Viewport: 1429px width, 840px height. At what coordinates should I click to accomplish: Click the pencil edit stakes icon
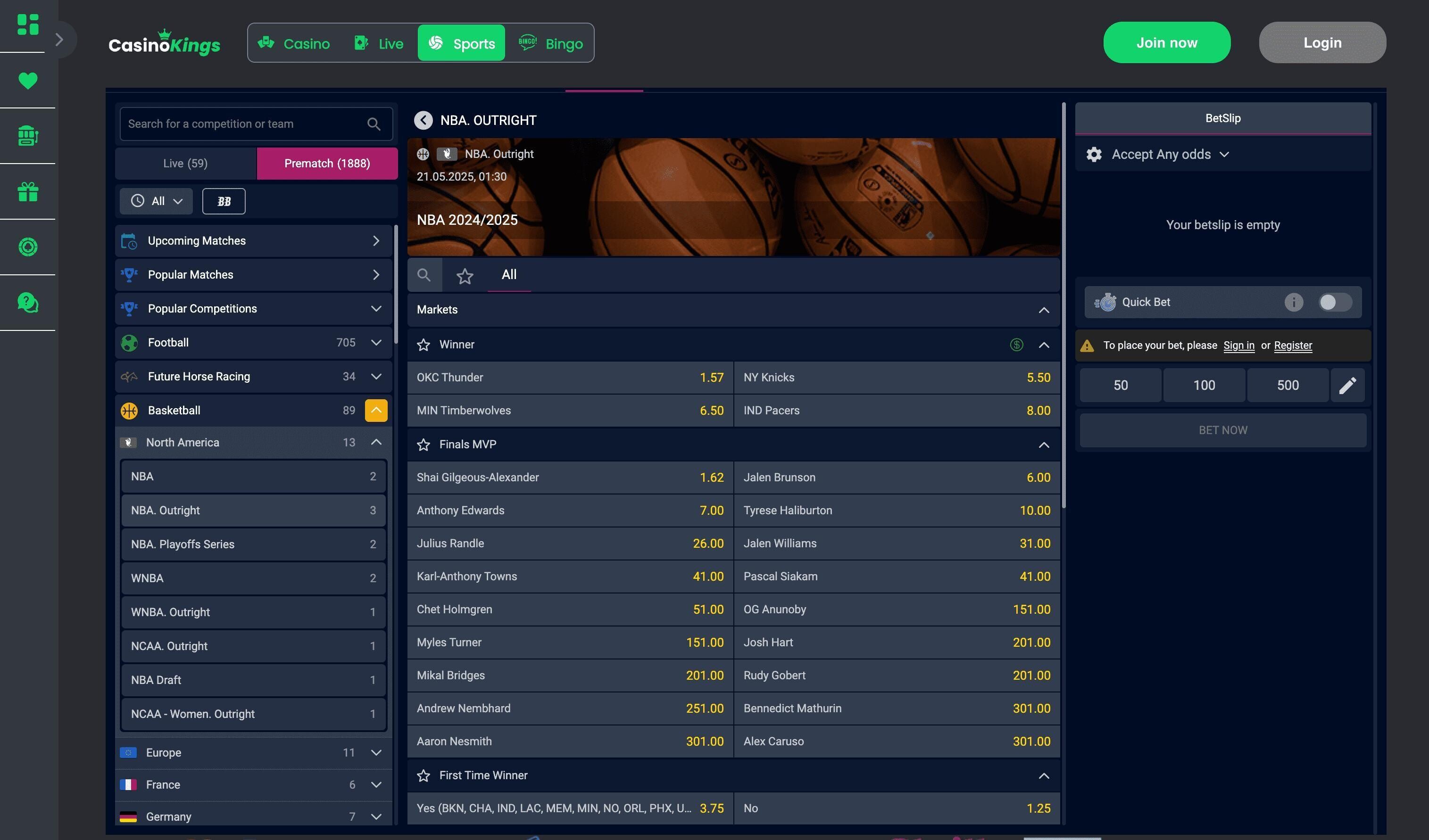coord(1347,386)
